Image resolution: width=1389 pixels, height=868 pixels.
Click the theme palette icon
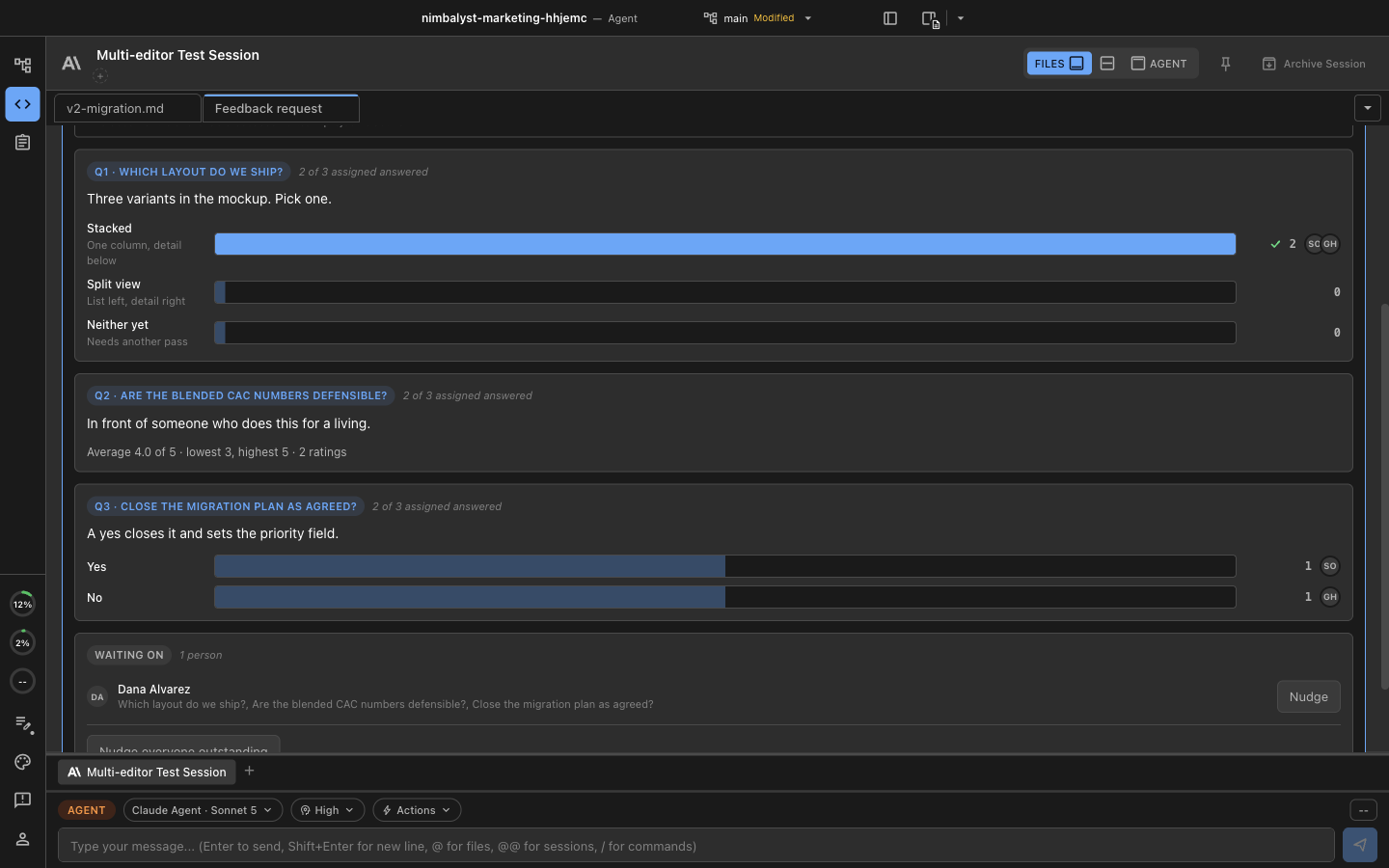point(22,762)
